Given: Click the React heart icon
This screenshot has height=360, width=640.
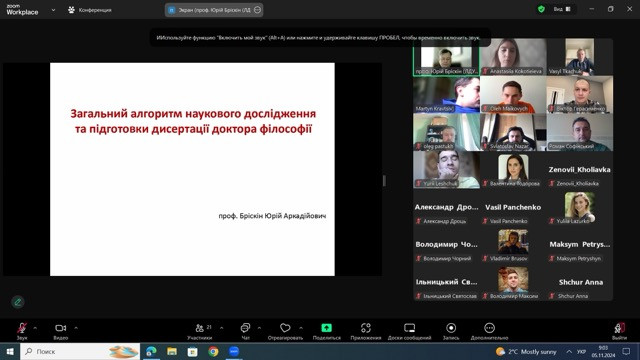Looking at the screenshot, I should [285, 328].
